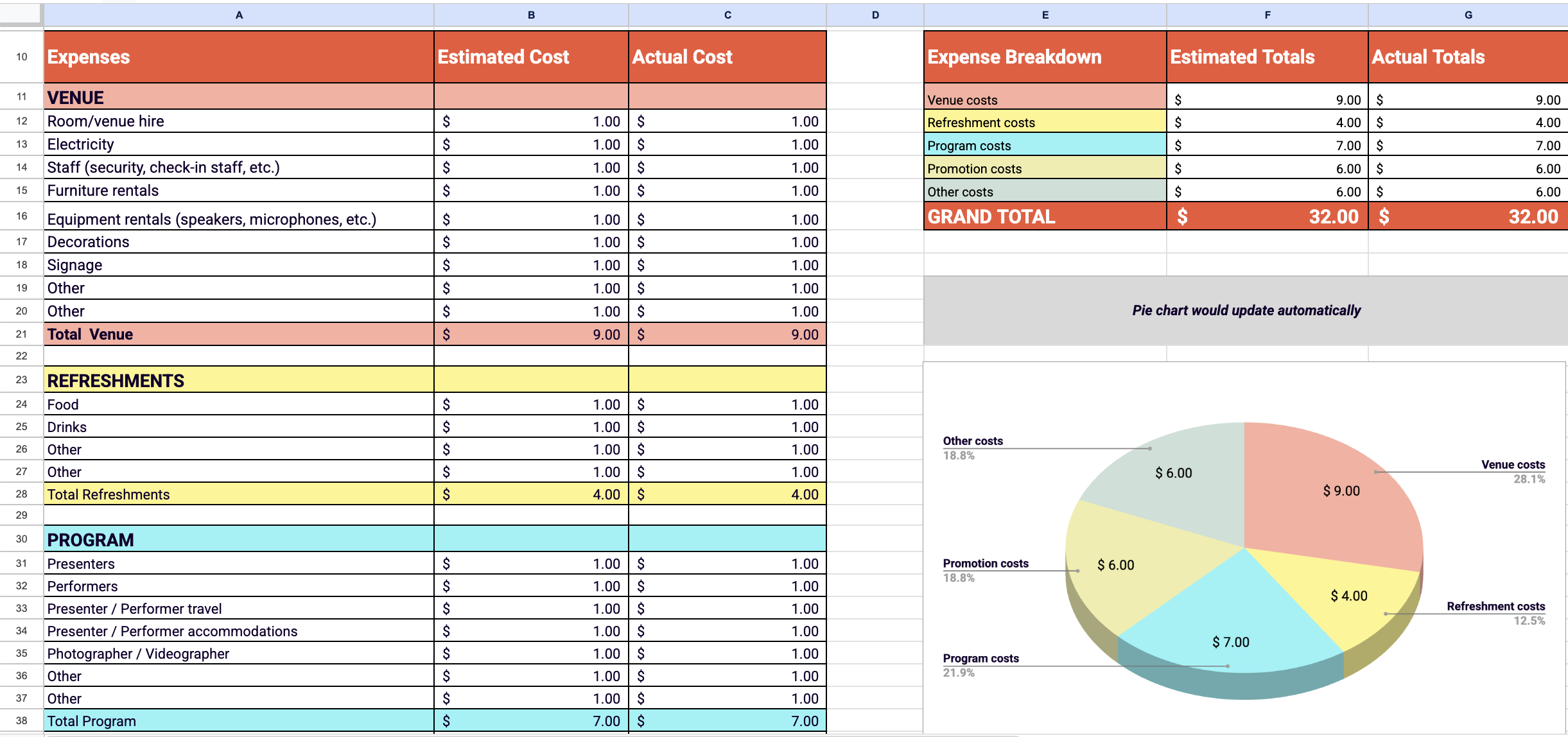Select the 'Room/venue hire' cell
This screenshot has width=1568, height=737.
coord(239,121)
